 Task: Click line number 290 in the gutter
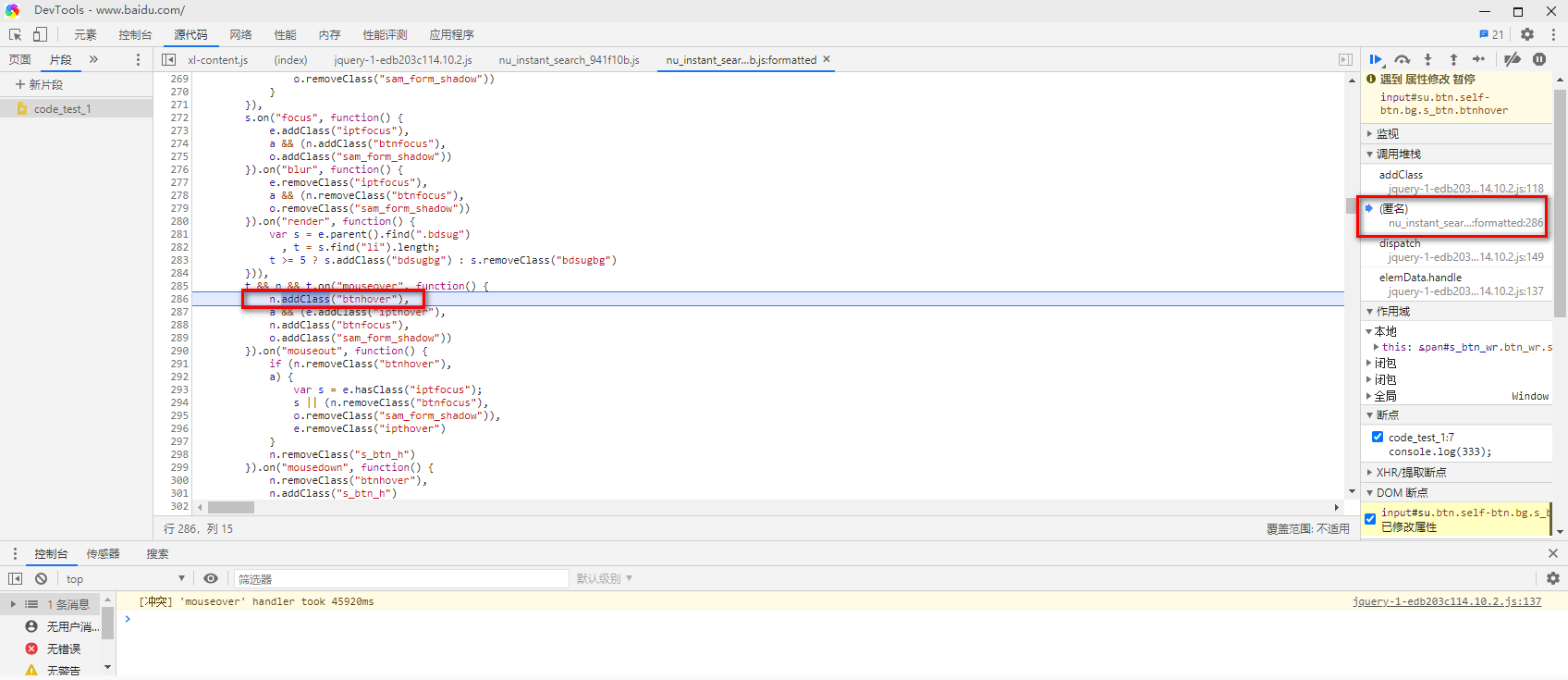[179, 351]
